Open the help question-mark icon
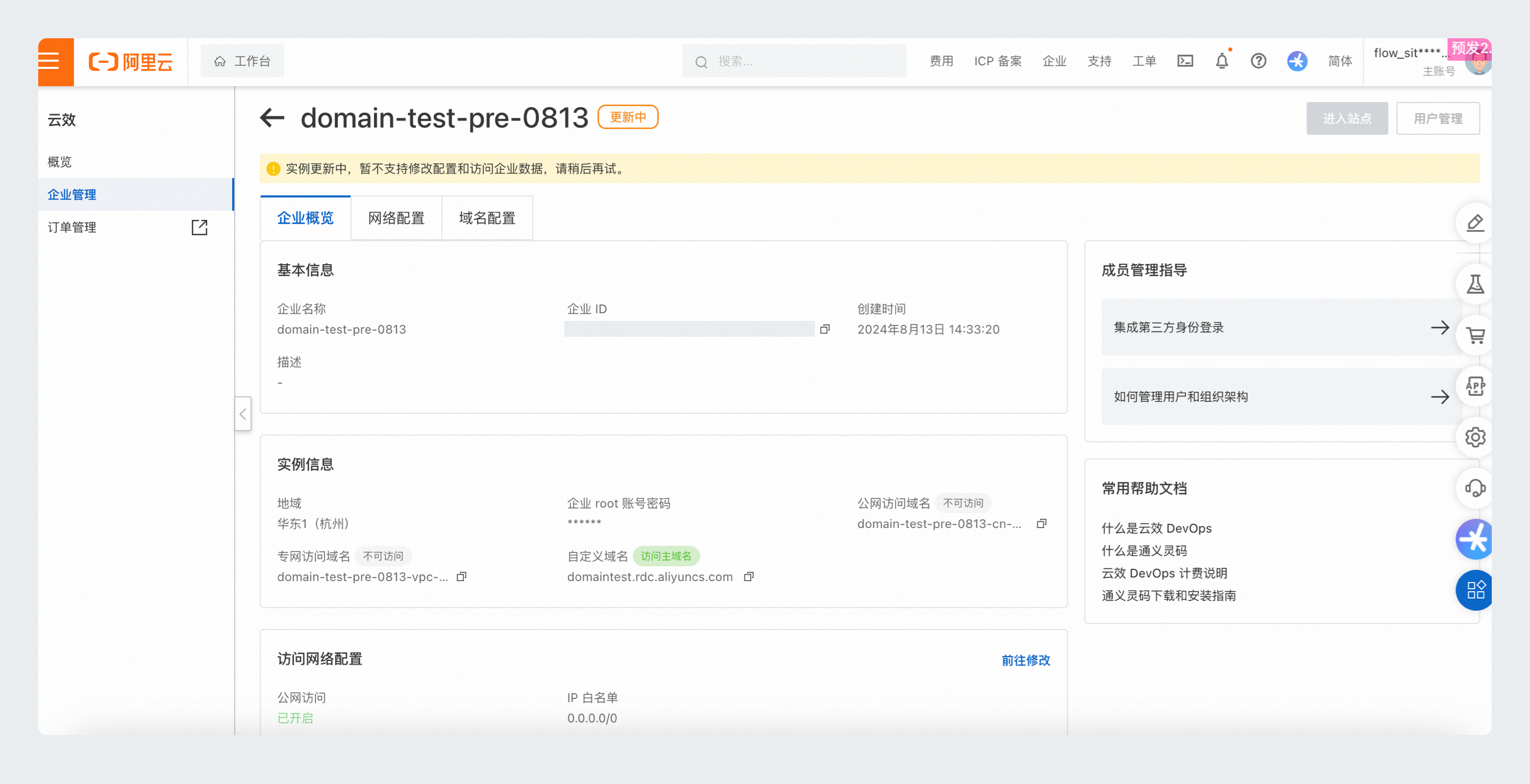 coord(1258,61)
